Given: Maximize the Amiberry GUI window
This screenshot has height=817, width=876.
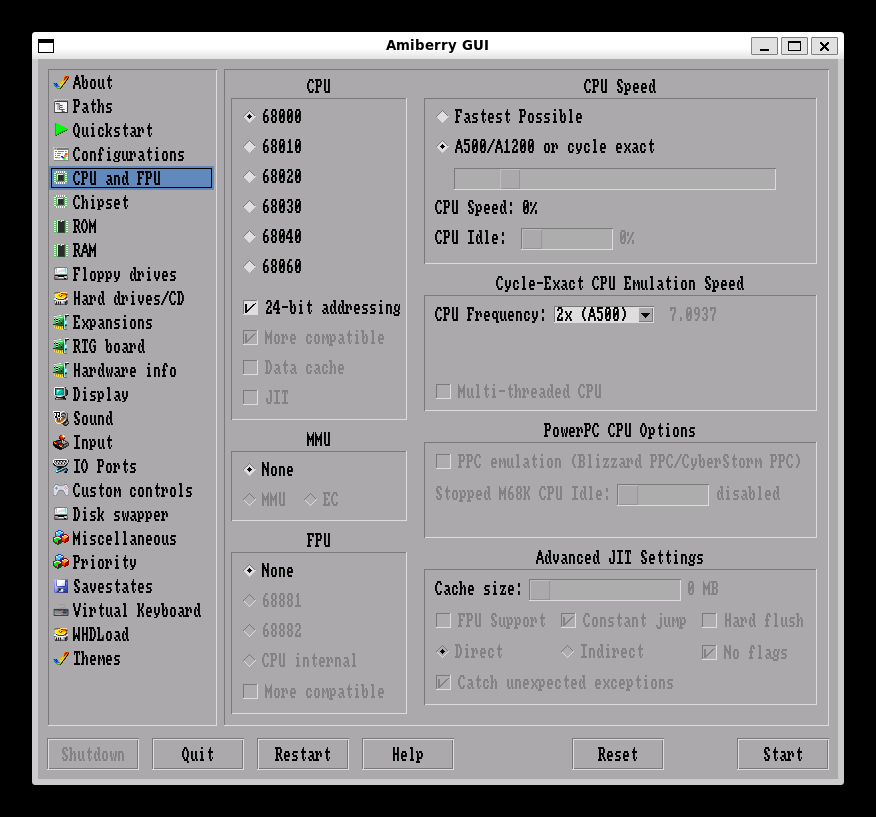Looking at the screenshot, I should coord(794,46).
